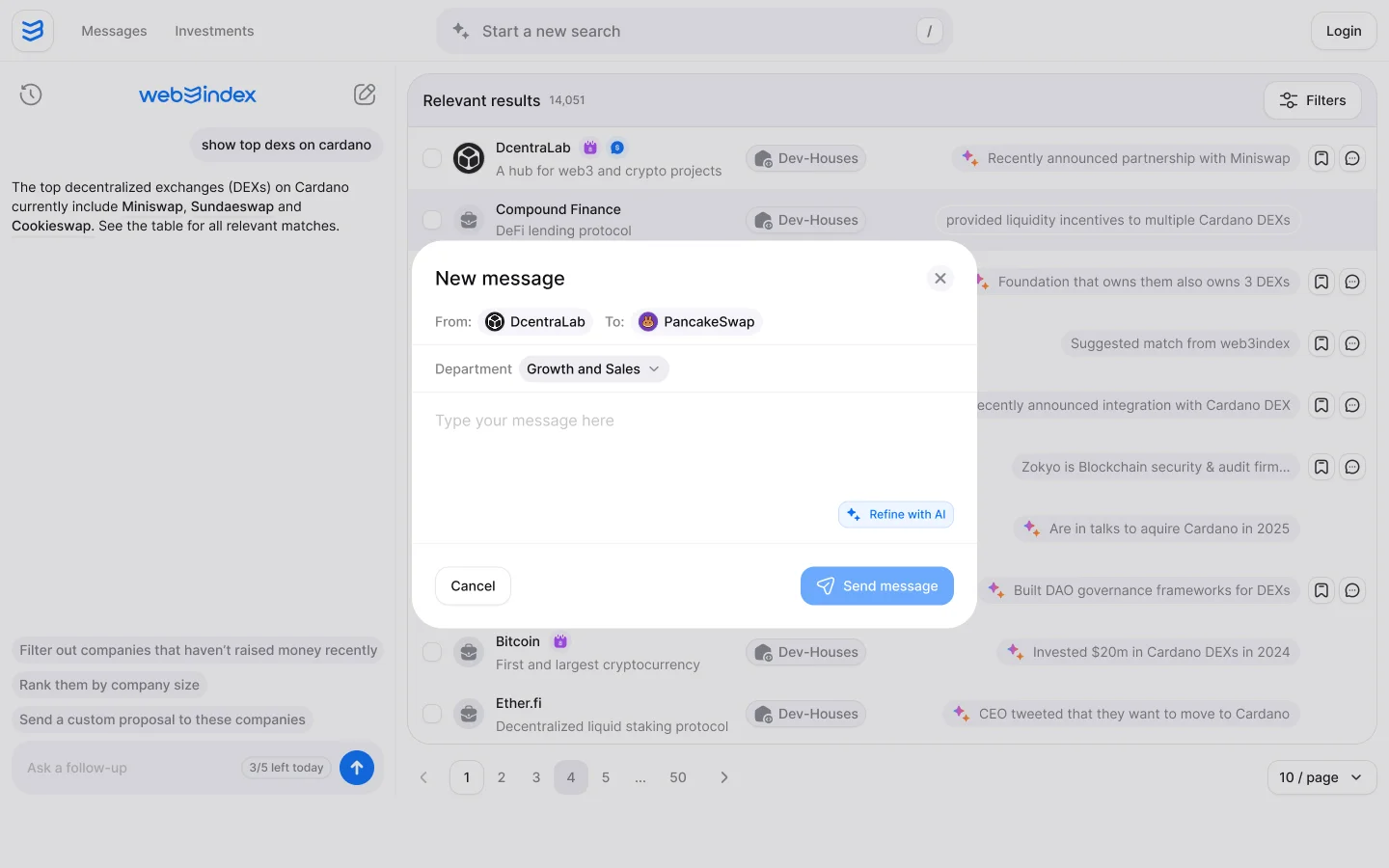
Task: Open the Messages nav item
Action: [x=114, y=31]
